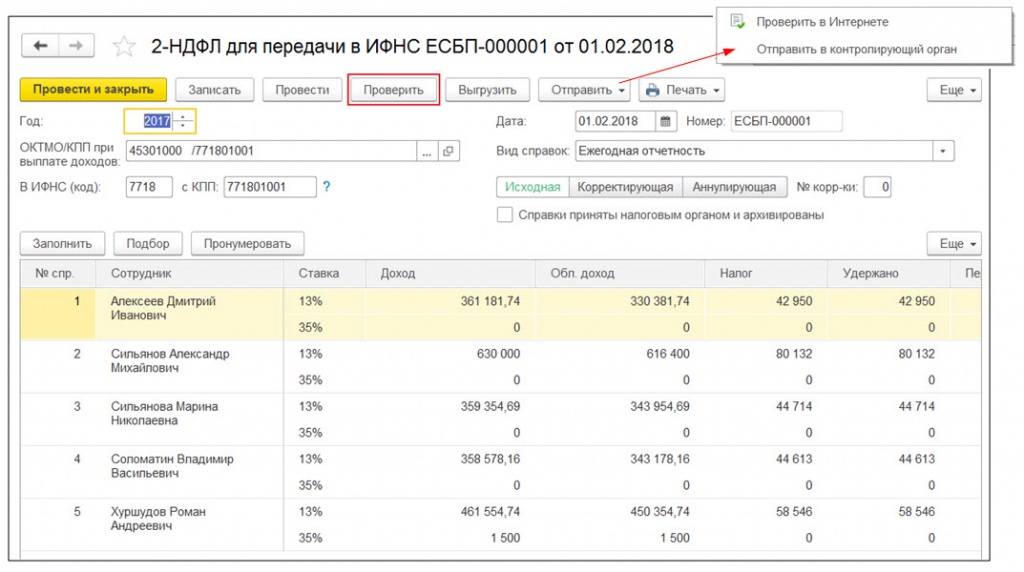Open the top Еще dropdown menu
1024x572 pixels.
[957, 90]
